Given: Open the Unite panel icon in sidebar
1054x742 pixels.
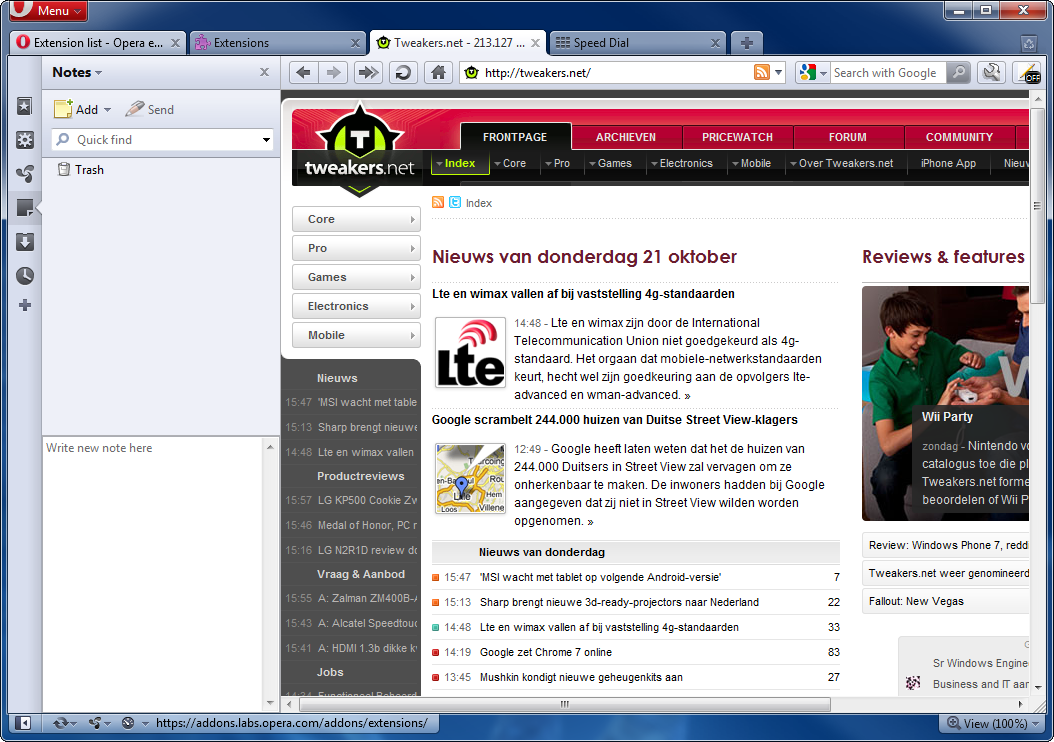Looking at the screenshot, I should click(25, 174).
